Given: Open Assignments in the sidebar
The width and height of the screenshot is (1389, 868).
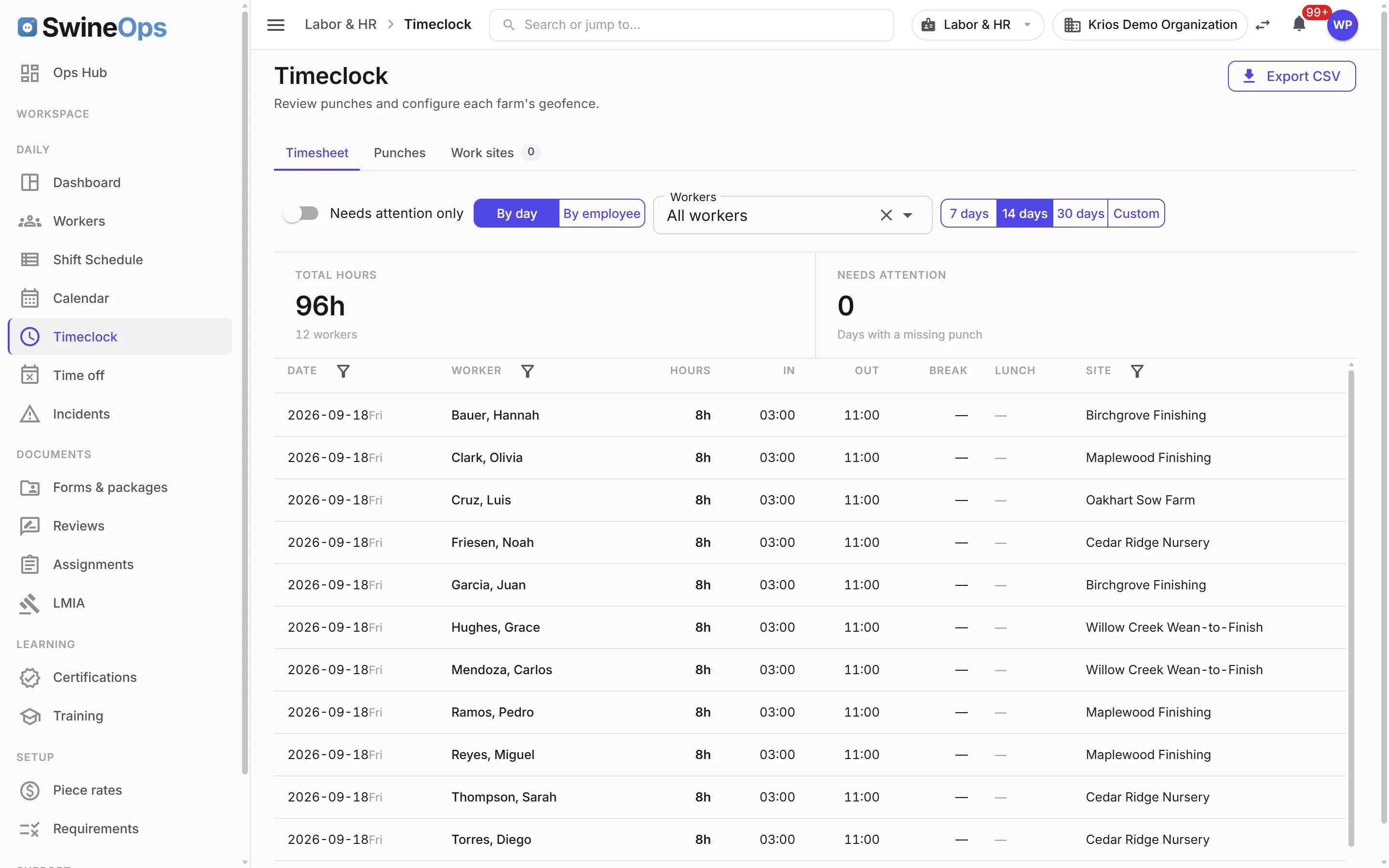Looking at the screenshot, I should pos(121,564).
